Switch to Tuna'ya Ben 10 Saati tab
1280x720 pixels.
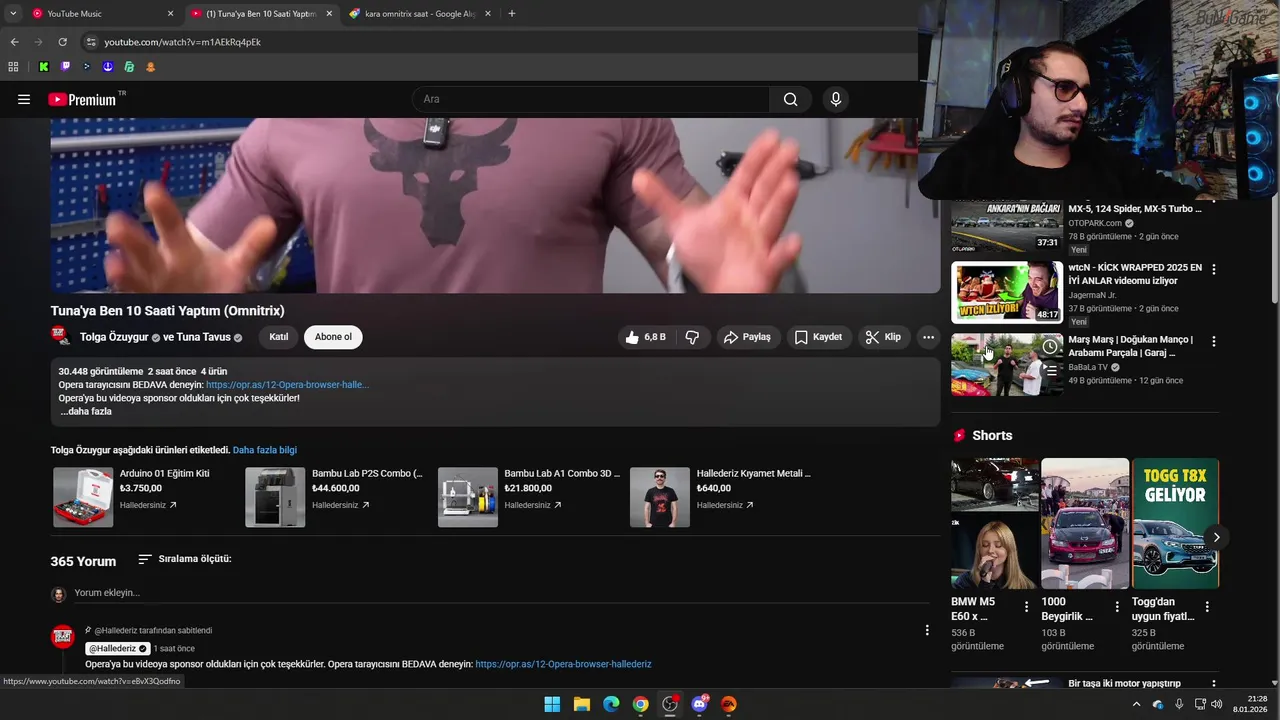tap(262, 14)
